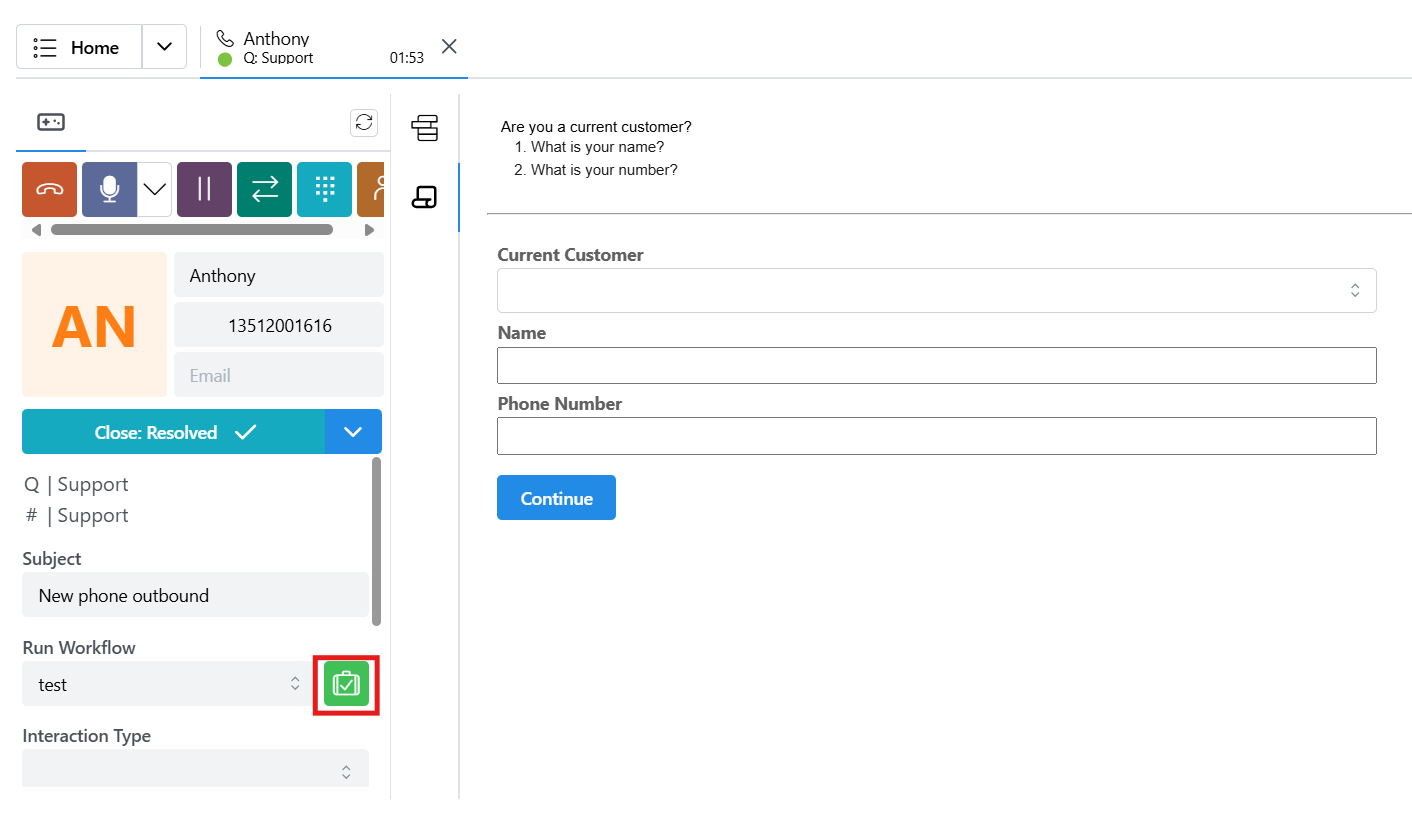Open the Current Customer dropdown
The image size is (1412, 815).
937,290
